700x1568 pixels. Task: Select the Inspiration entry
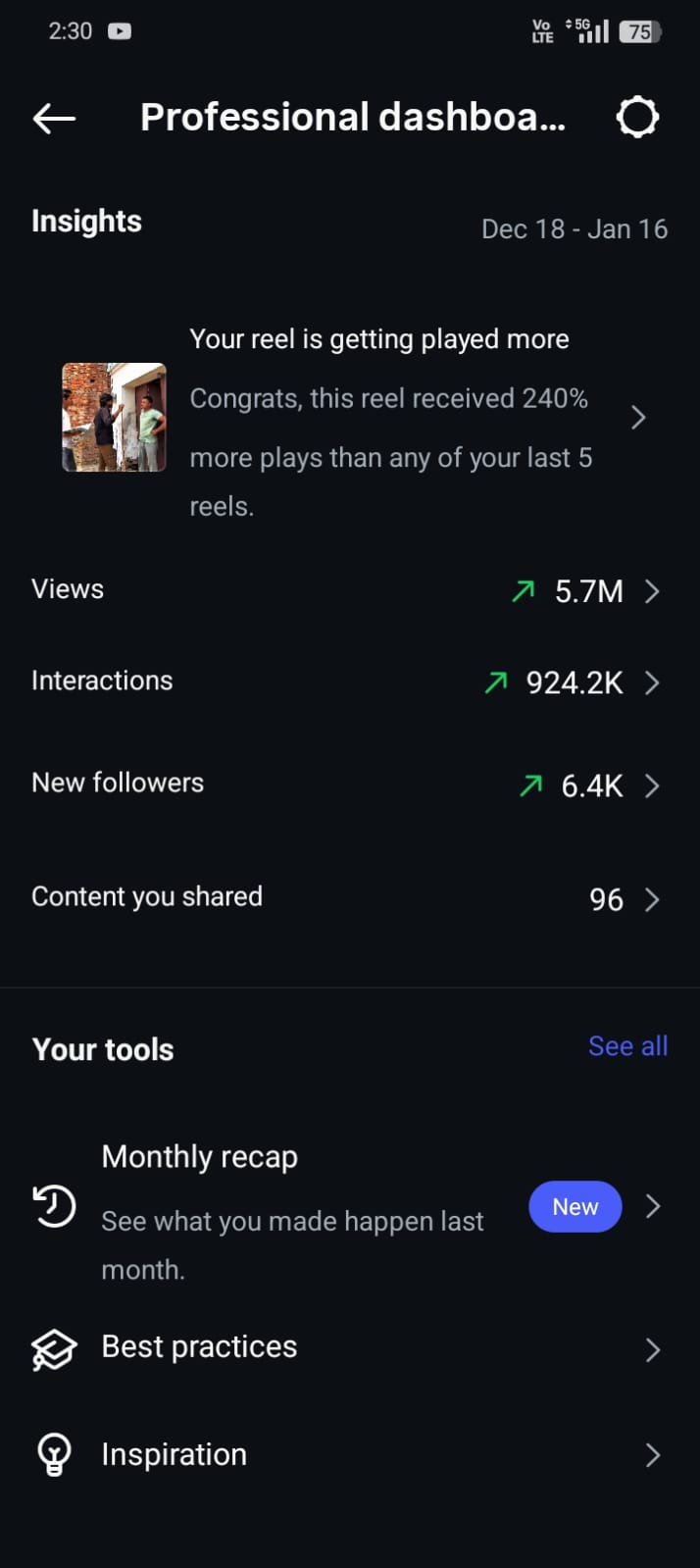[175, 1454]
